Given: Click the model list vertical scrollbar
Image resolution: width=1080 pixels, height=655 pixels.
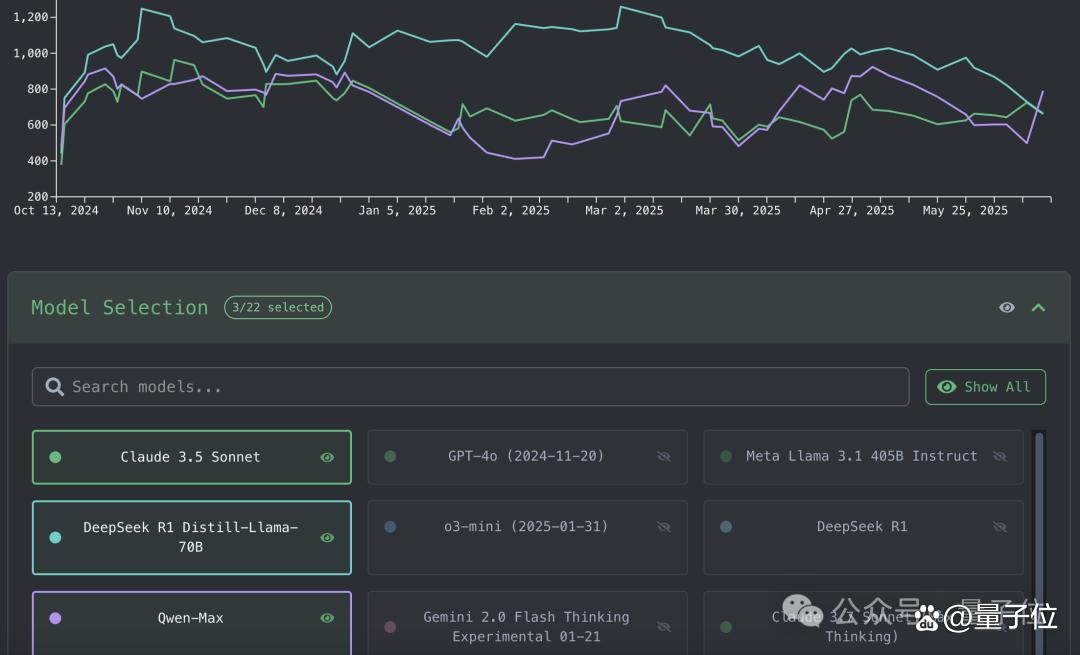Looking at the screenshot, I should 1039,543.
